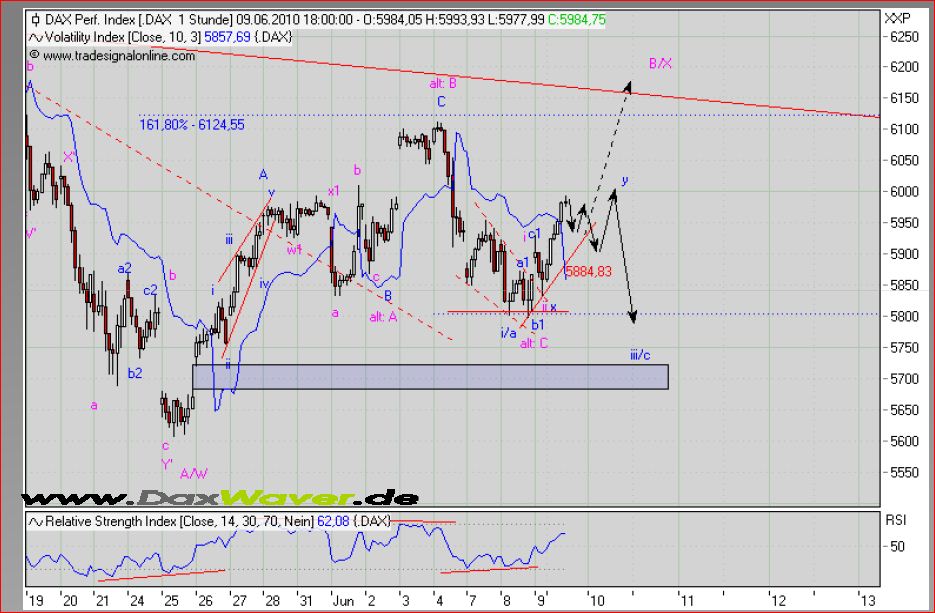935x613 pixels.
Task: Select the blue b2 wave label
Action: (135, 373)
